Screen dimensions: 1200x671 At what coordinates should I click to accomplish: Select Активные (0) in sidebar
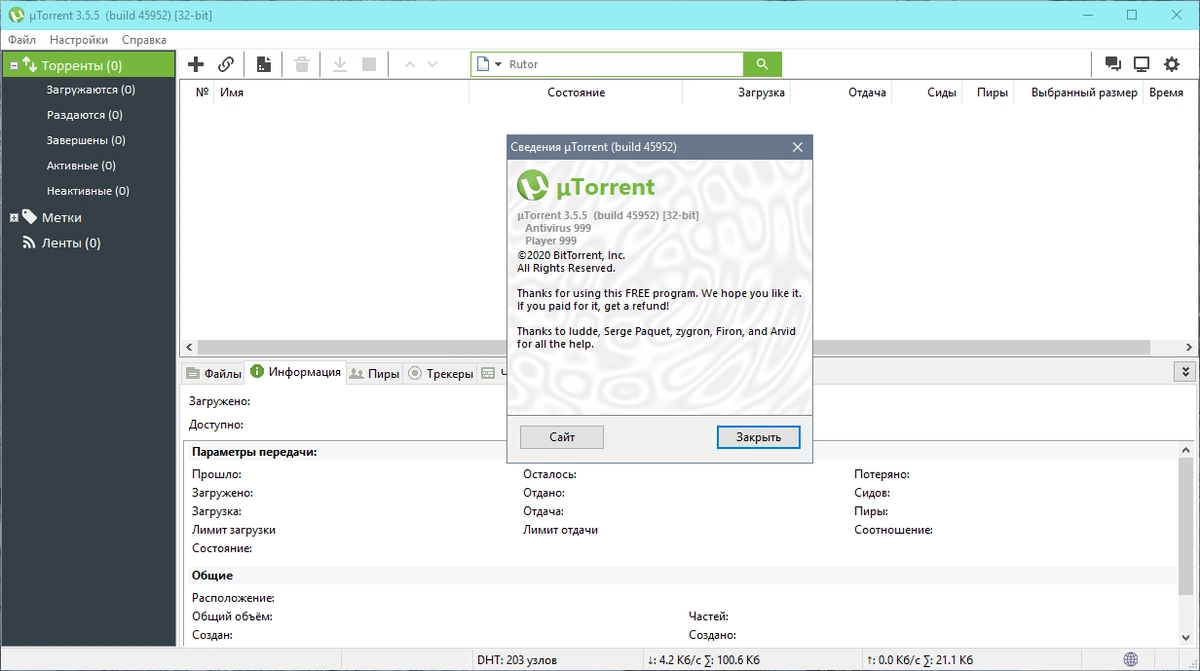coord(81,165)
